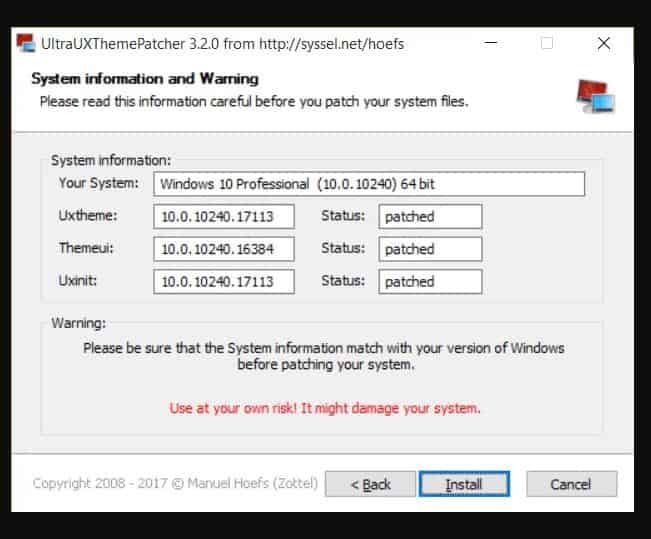Click the copyright Manuel Hoefs text
This screenshot has height=539, width=651.
tap(175, 483)
